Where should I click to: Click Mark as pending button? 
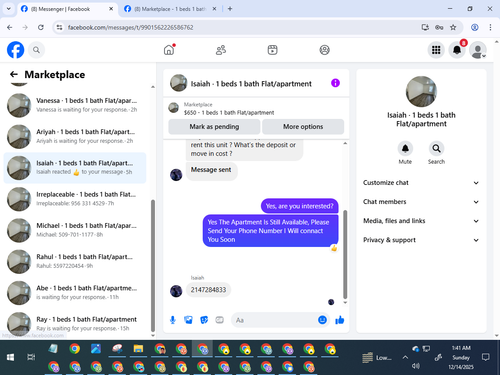pos(214,127)
